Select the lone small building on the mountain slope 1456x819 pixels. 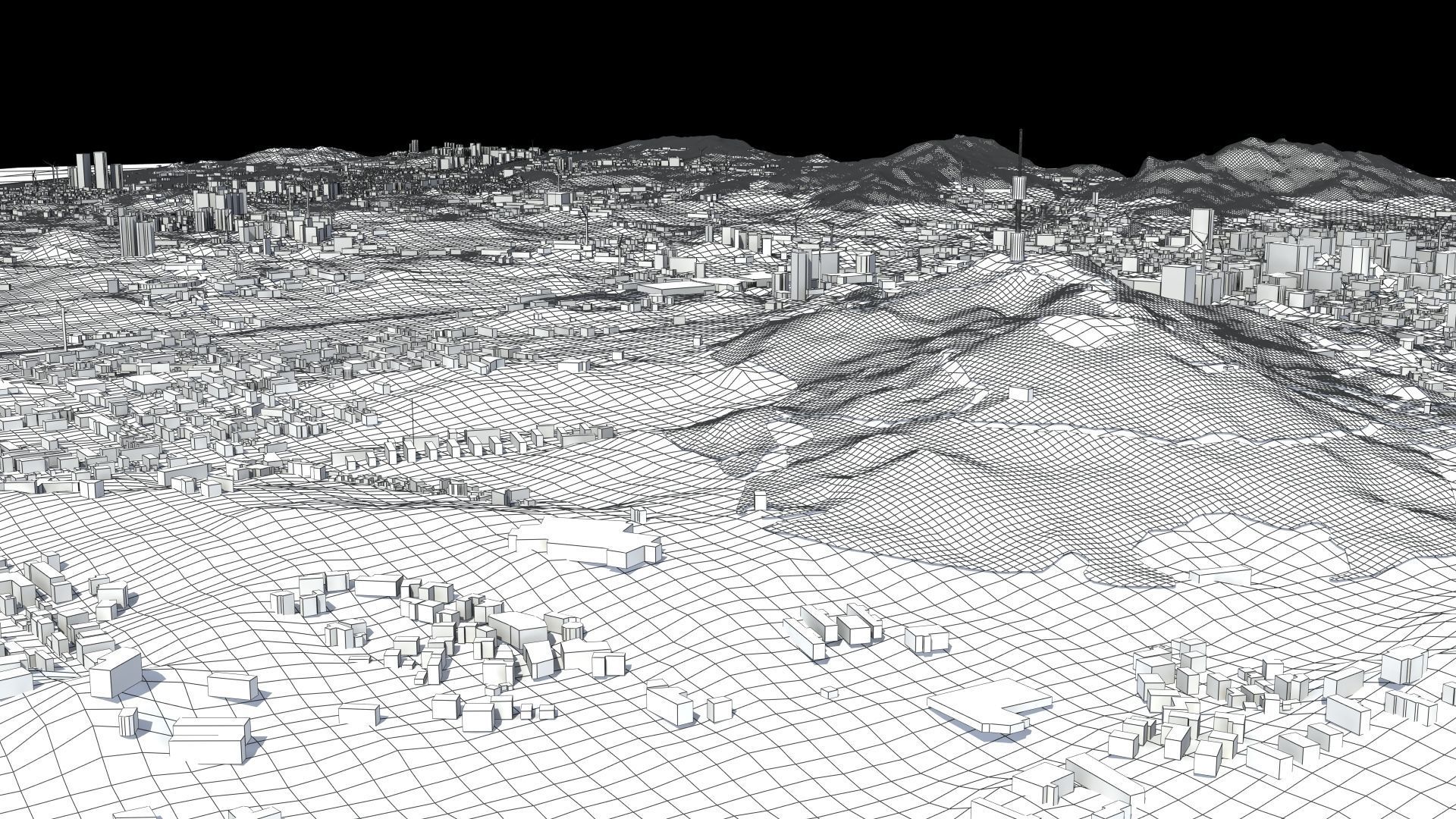1021,394
